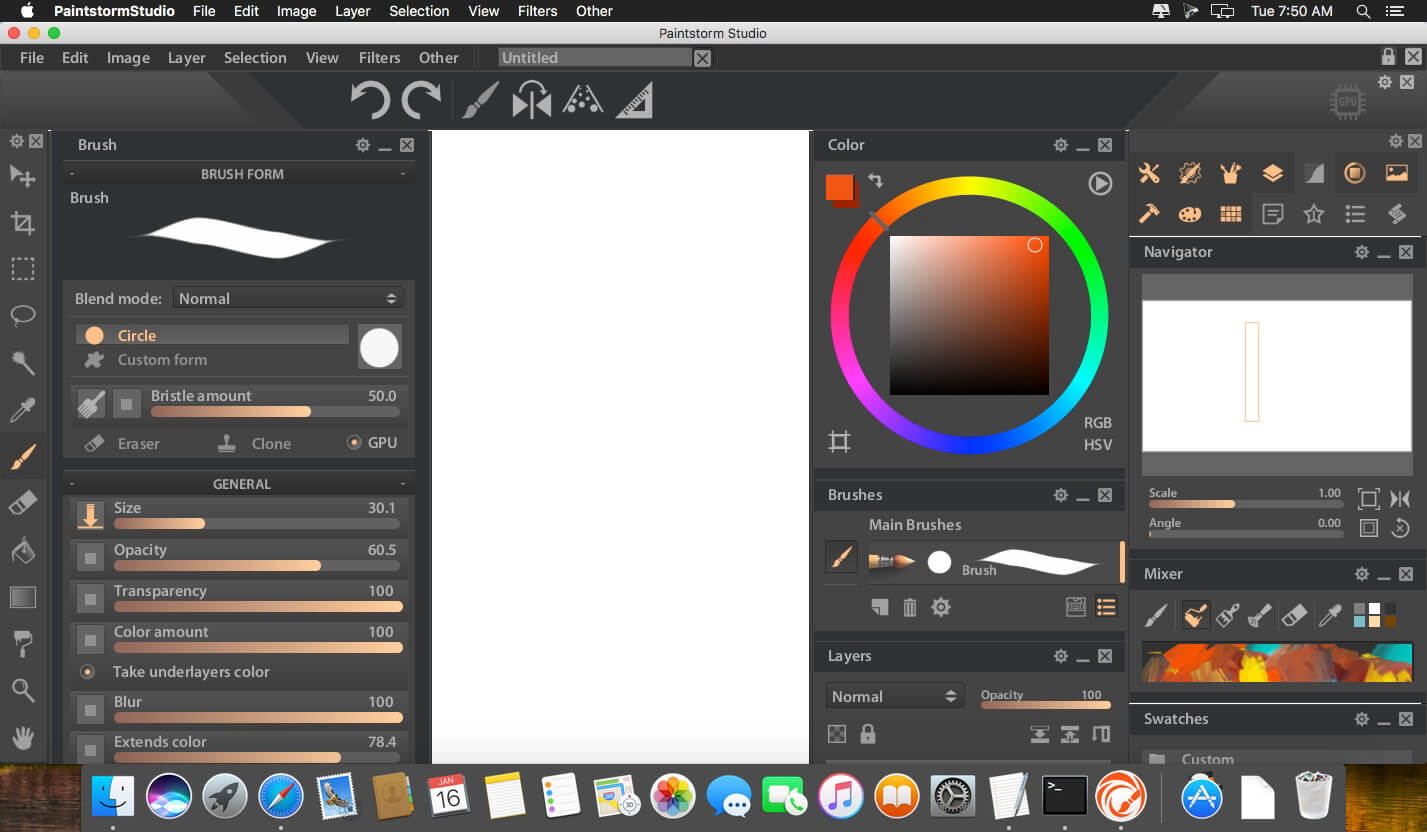Delete brush using trash icon in Brushes panel
Screen dimensions: 1427x832
click(x=909, y=606)
